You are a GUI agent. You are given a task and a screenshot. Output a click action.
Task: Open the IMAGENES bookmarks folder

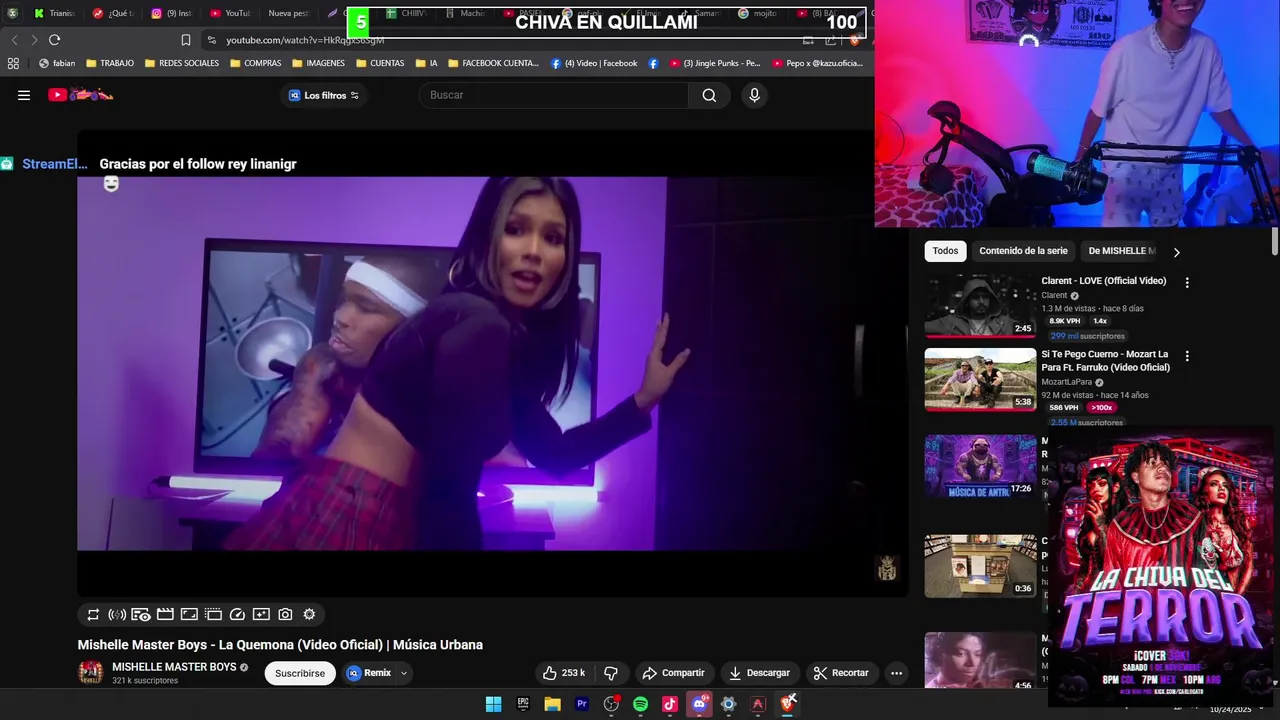point(318,63)
